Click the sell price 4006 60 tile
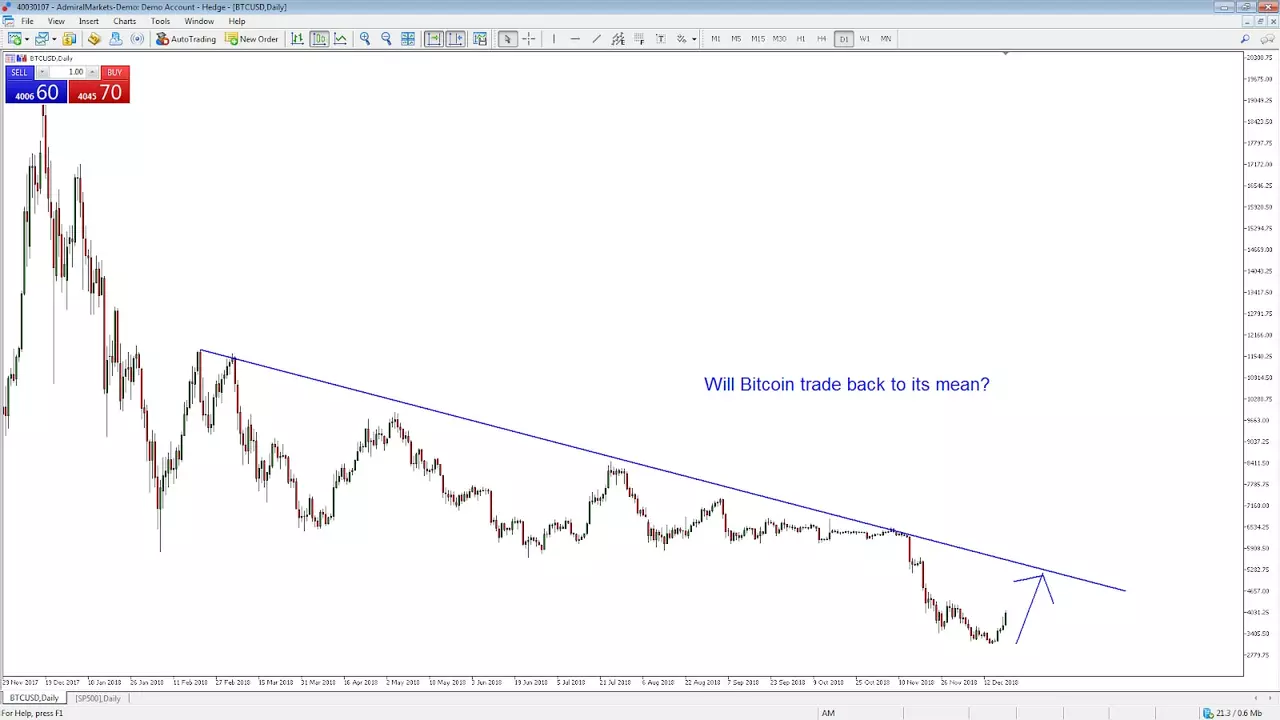 pyautogui.click(x=36, y=92)
